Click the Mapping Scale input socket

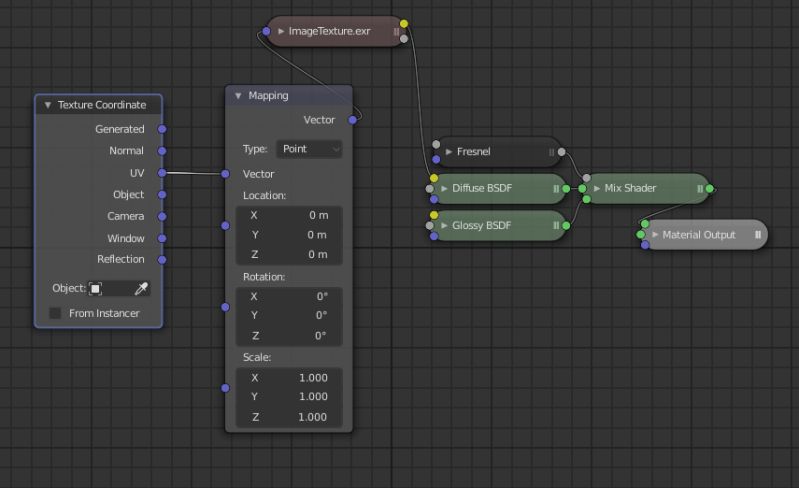click(225, 388)
